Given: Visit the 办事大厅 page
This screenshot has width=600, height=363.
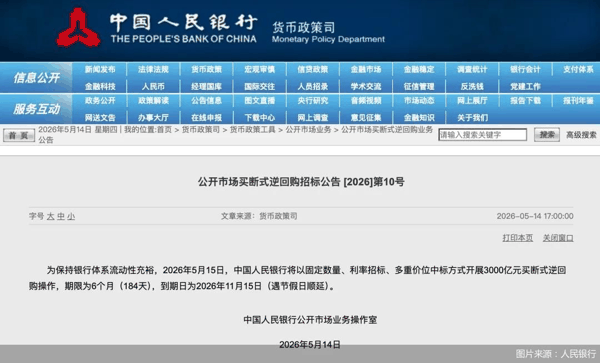Looking at the screenshot, I should (153, 117).
